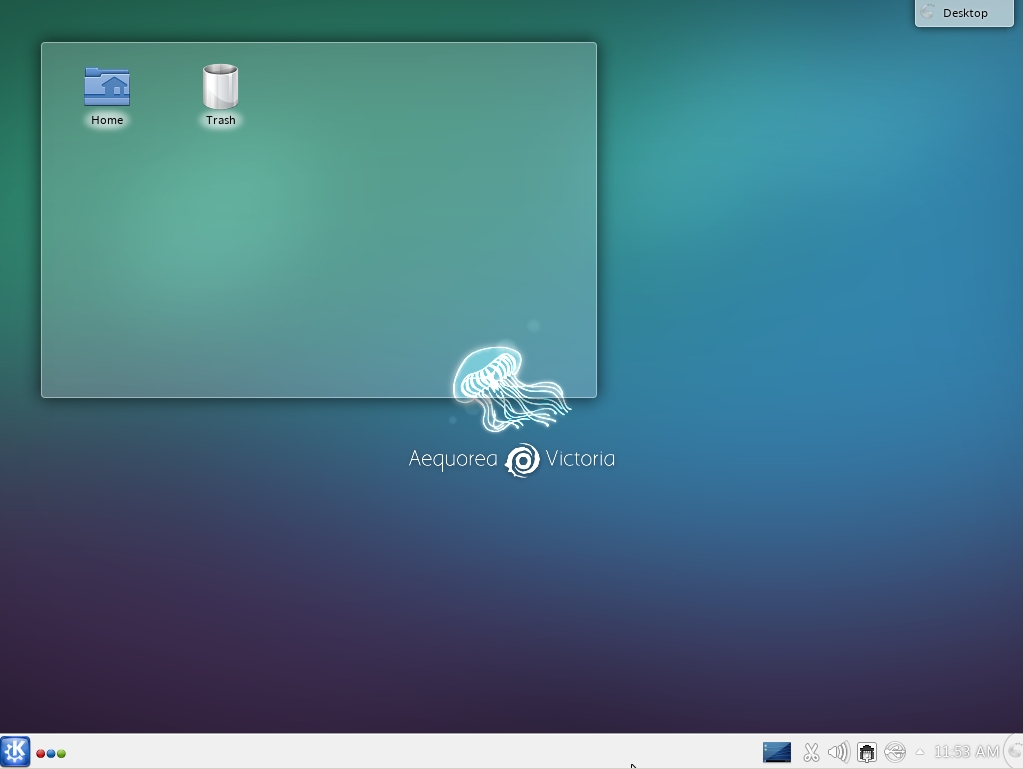Select the Trash can icon
The height and width of the screenshot is (769, 1024).
pyautogui.click(x=220, y=87)
